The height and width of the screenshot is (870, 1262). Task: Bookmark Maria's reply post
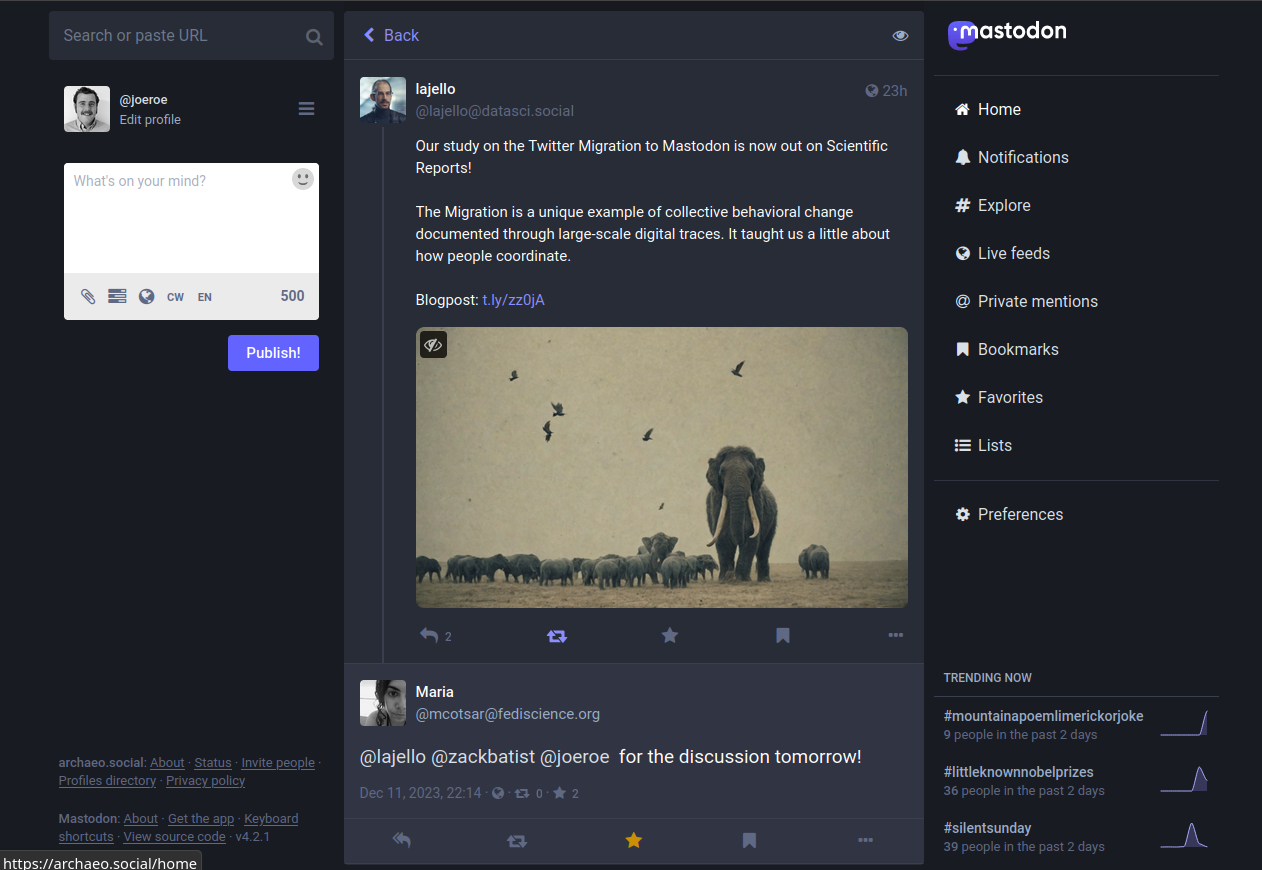(x=749, y=841)
